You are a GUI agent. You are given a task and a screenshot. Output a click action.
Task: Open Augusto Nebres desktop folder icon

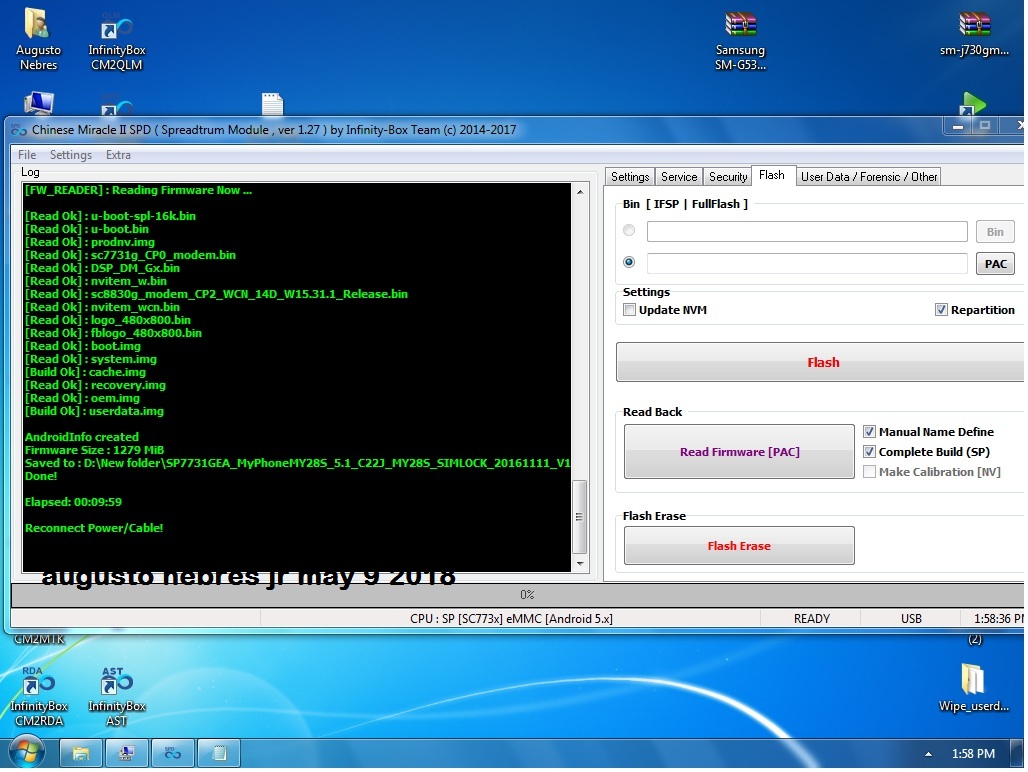coord(38,39)
